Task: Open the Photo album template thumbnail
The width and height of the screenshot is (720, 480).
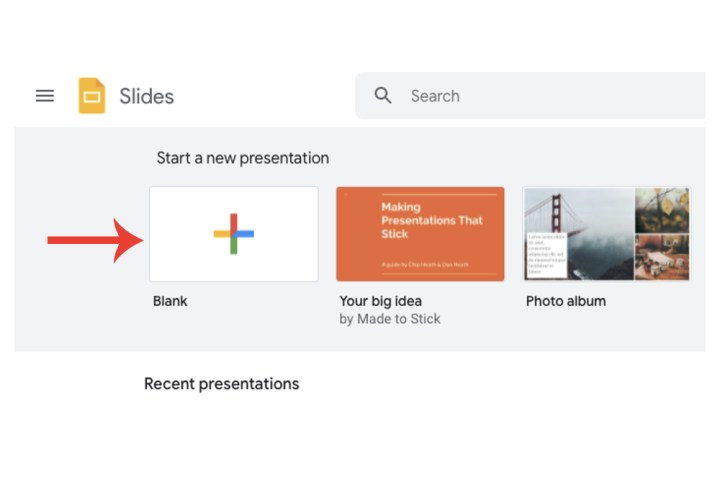Action: point(607,234)
